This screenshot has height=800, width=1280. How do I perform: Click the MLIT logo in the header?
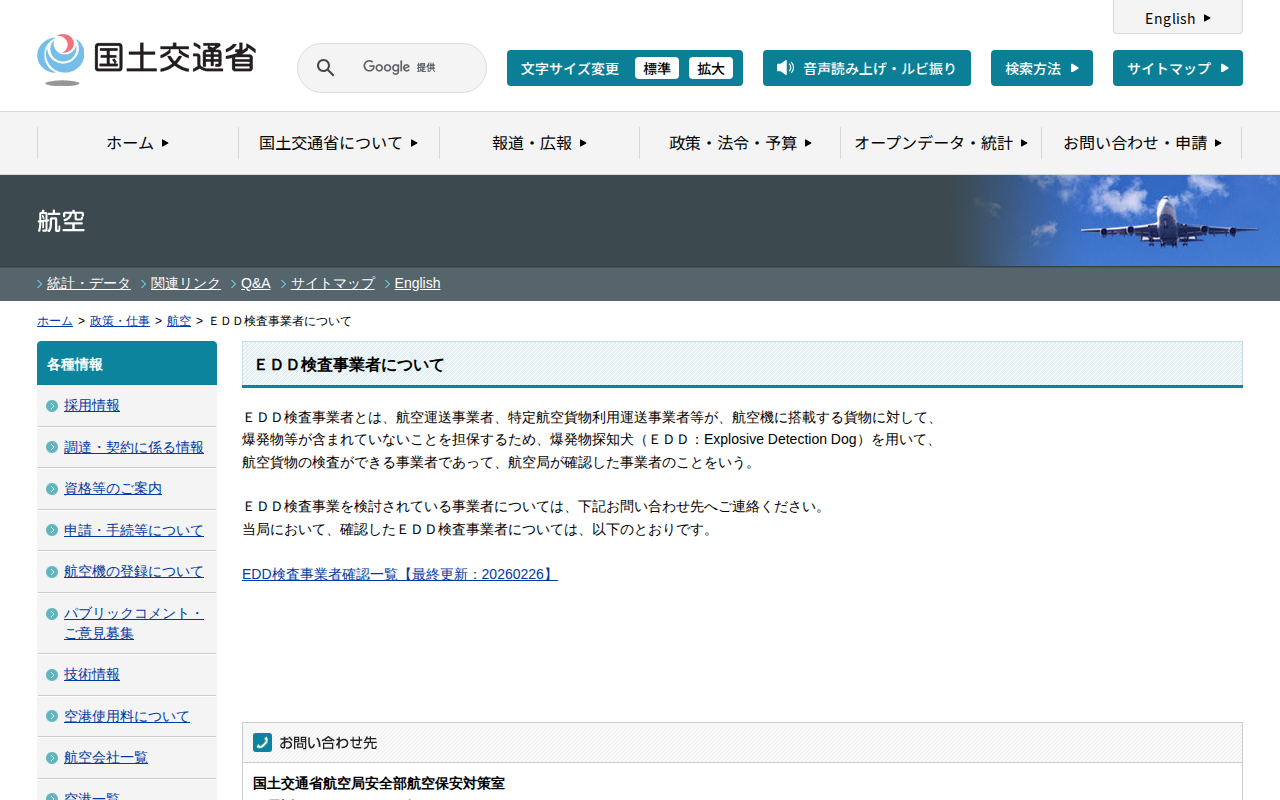pyautogui.click(x=146, y=59)
